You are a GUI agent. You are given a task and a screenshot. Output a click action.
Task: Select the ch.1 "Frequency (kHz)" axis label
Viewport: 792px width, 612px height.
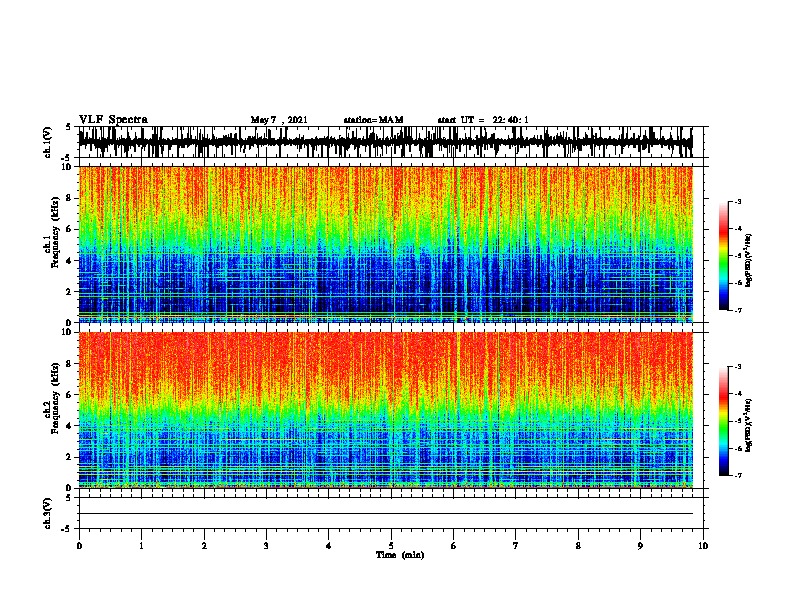[x=55, y=233]
